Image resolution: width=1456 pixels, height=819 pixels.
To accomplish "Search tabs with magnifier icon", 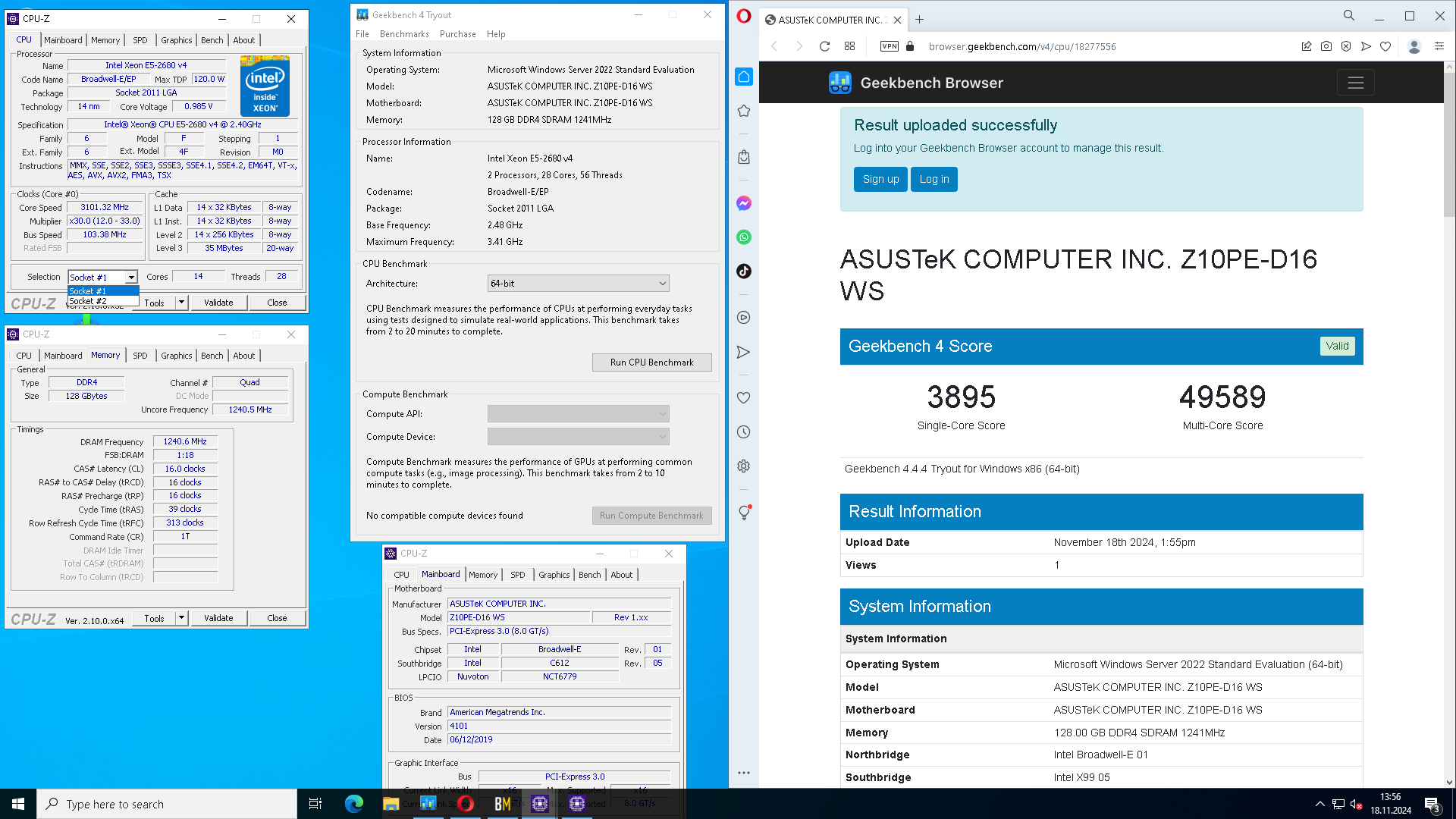I will click(1349, 15).
